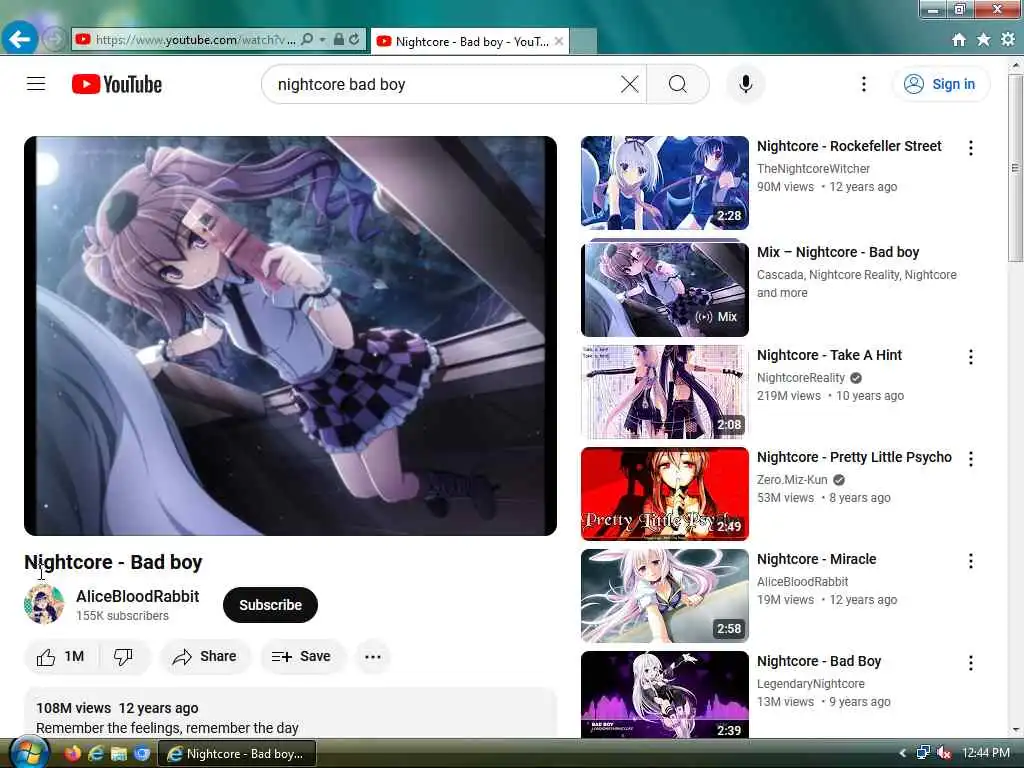Save video to a playlist

pos(301,656)
